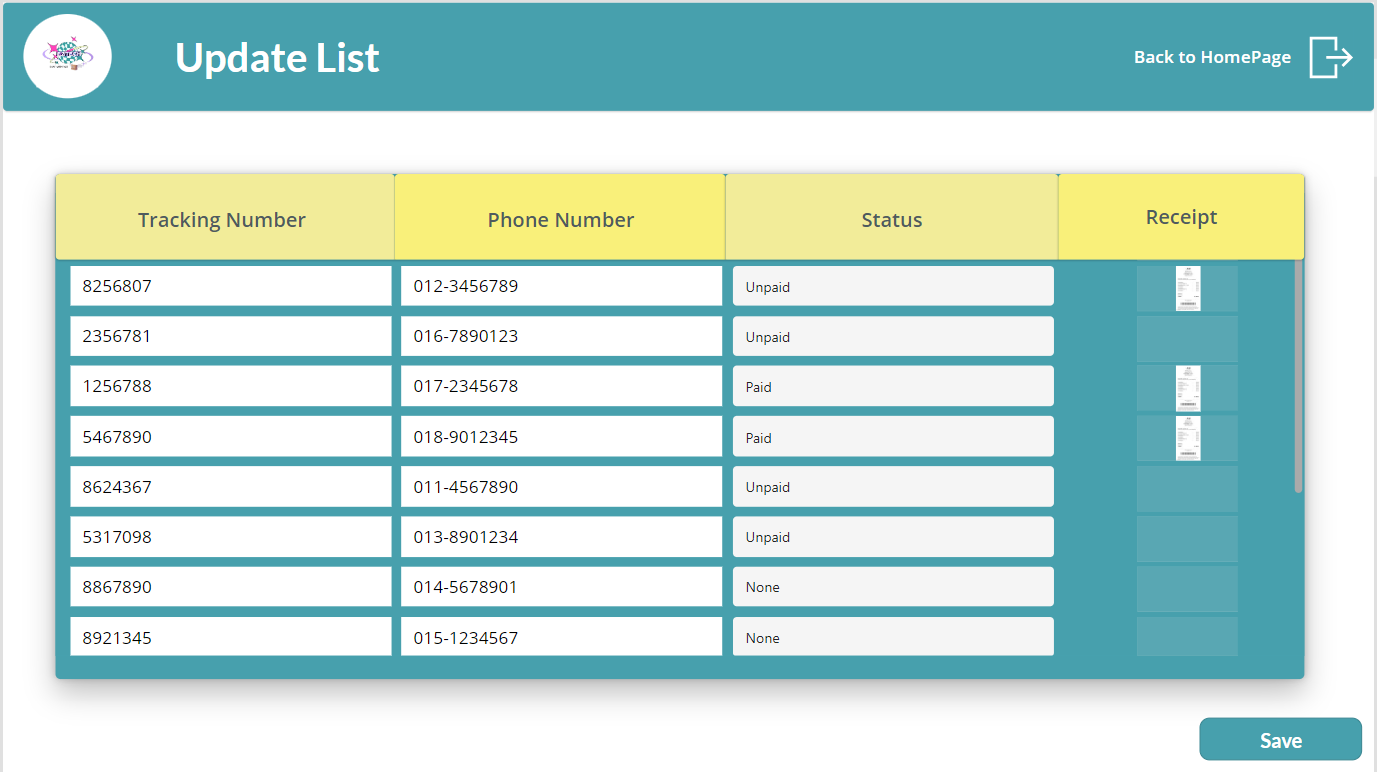Viewport: 1377px width, 772px height.
Task: Open the None status dropdown for 8867890
Action: coord(892,587)
